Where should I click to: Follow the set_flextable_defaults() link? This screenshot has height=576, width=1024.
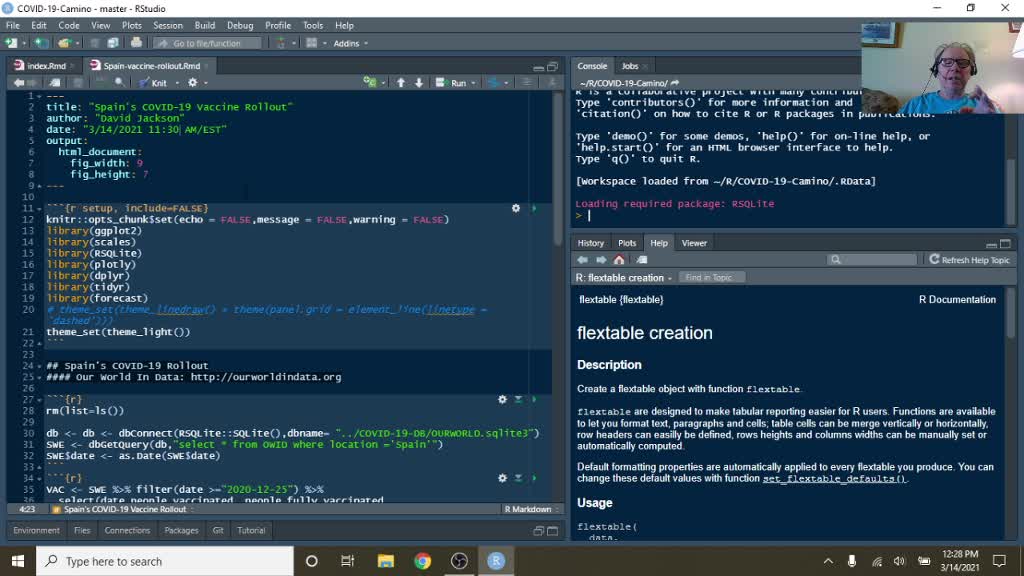[834, 479]
